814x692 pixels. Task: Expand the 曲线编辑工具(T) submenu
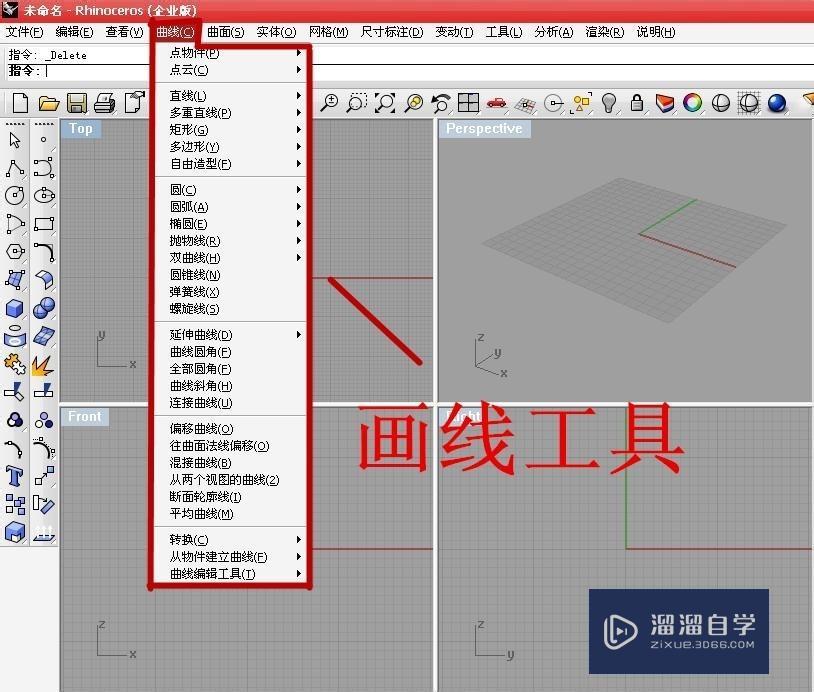click(230, 574)
